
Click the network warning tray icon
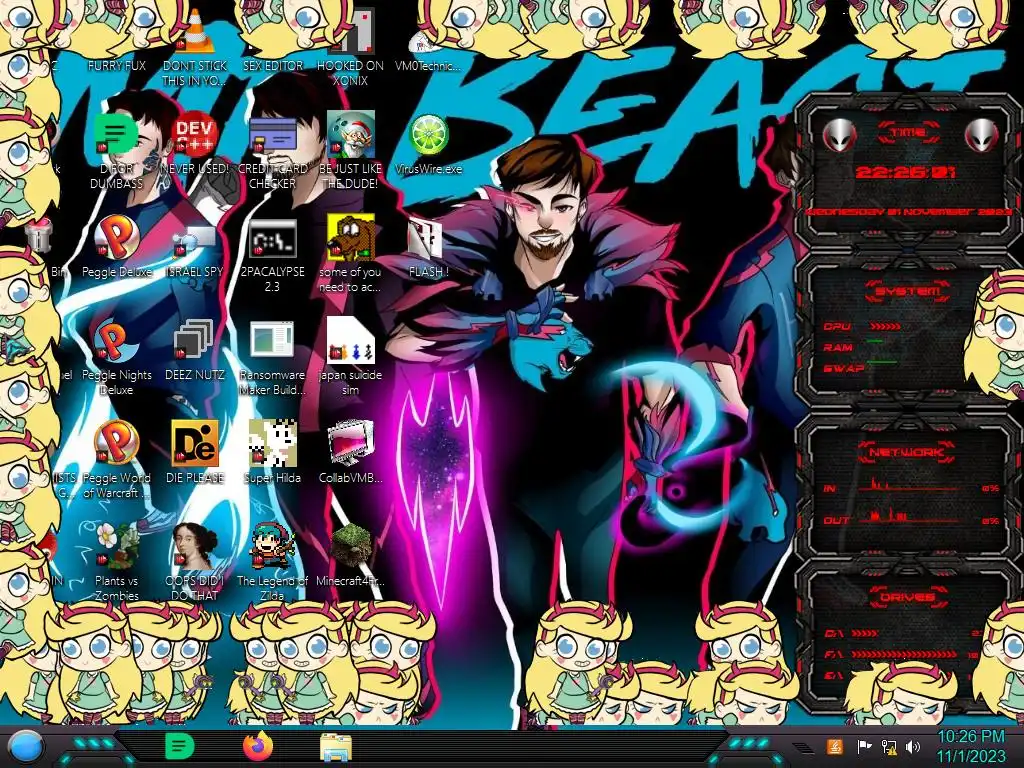pyautogui.click(x=889, y=746)
